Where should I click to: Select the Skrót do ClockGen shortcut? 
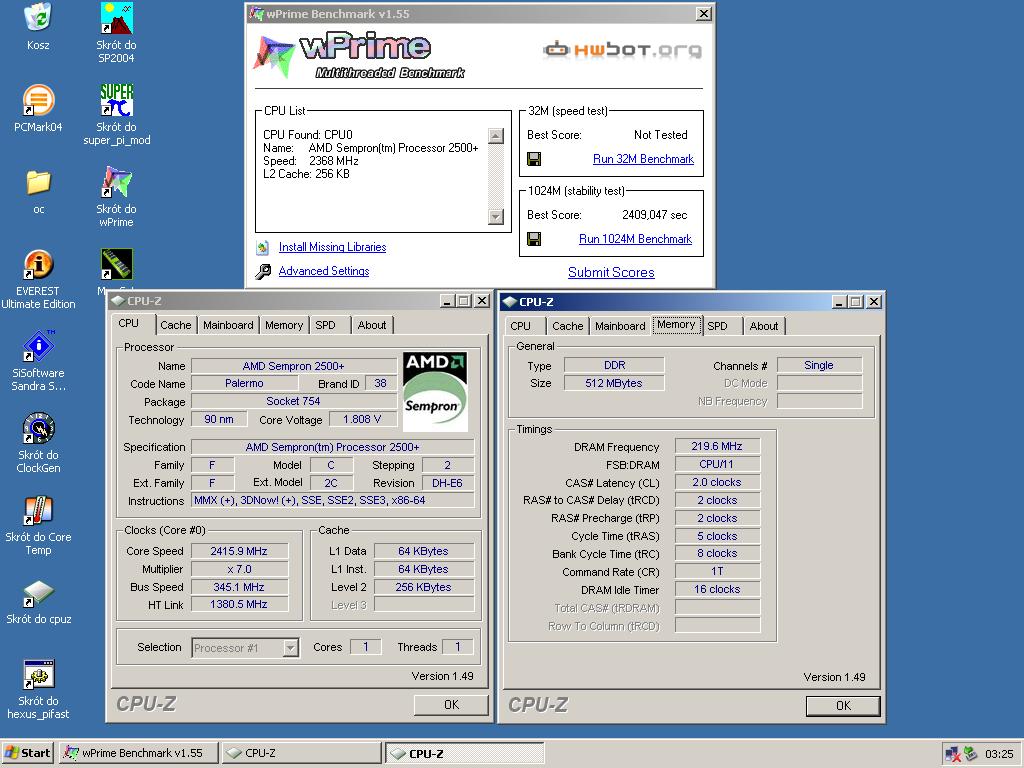click(38, 428)
